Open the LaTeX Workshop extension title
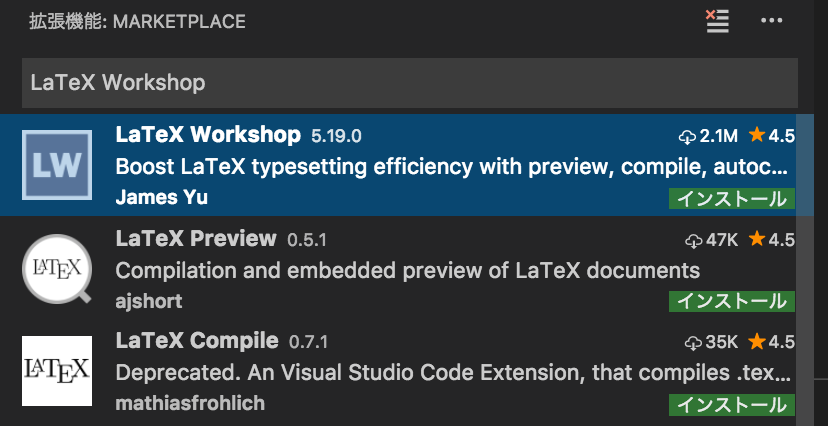Image resolution: width=828 pixels, height=426 pixels. pyautogui.click(x=208, y=134)
